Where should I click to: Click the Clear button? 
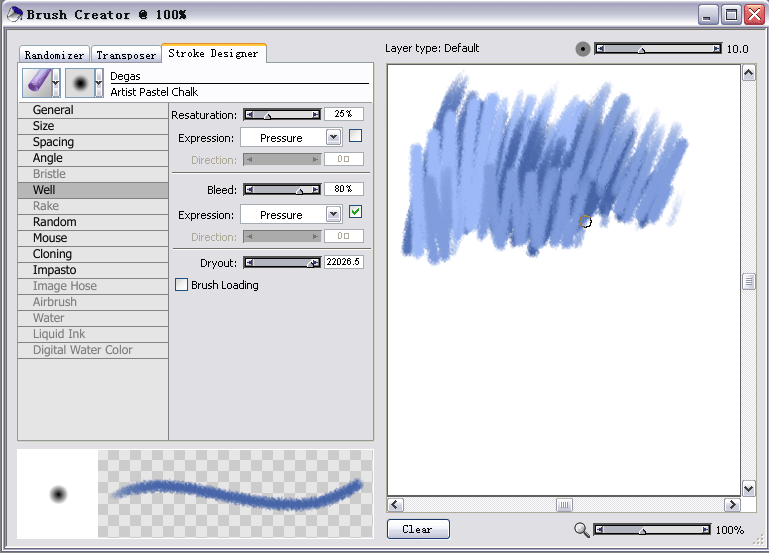click(418, 529)
